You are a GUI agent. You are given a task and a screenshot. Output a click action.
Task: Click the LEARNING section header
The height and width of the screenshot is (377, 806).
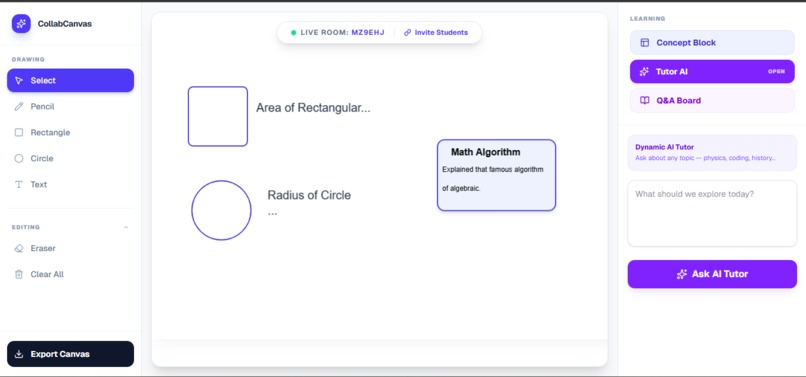[x=648, y=19]
